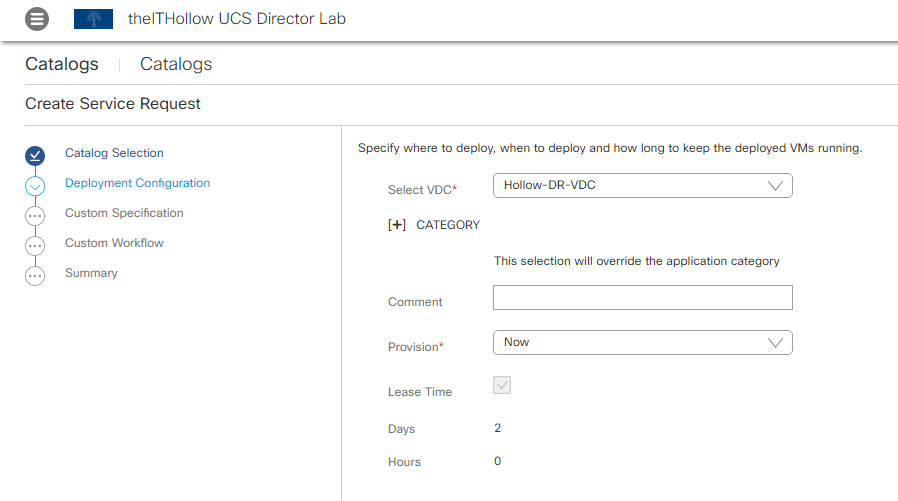Expand the CATEGORY section with plus icon
The width and height of the screenshot is (898, 501).
397,225
